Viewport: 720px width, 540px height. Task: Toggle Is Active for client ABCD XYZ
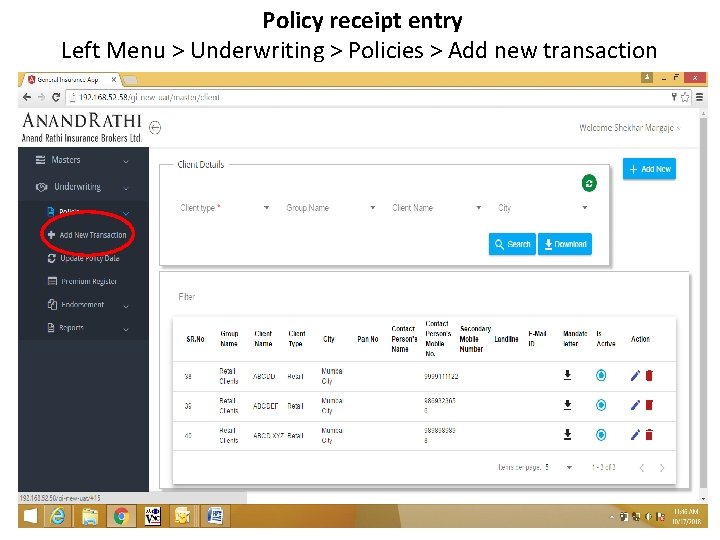pyautogui.click(x=601, y=435)
